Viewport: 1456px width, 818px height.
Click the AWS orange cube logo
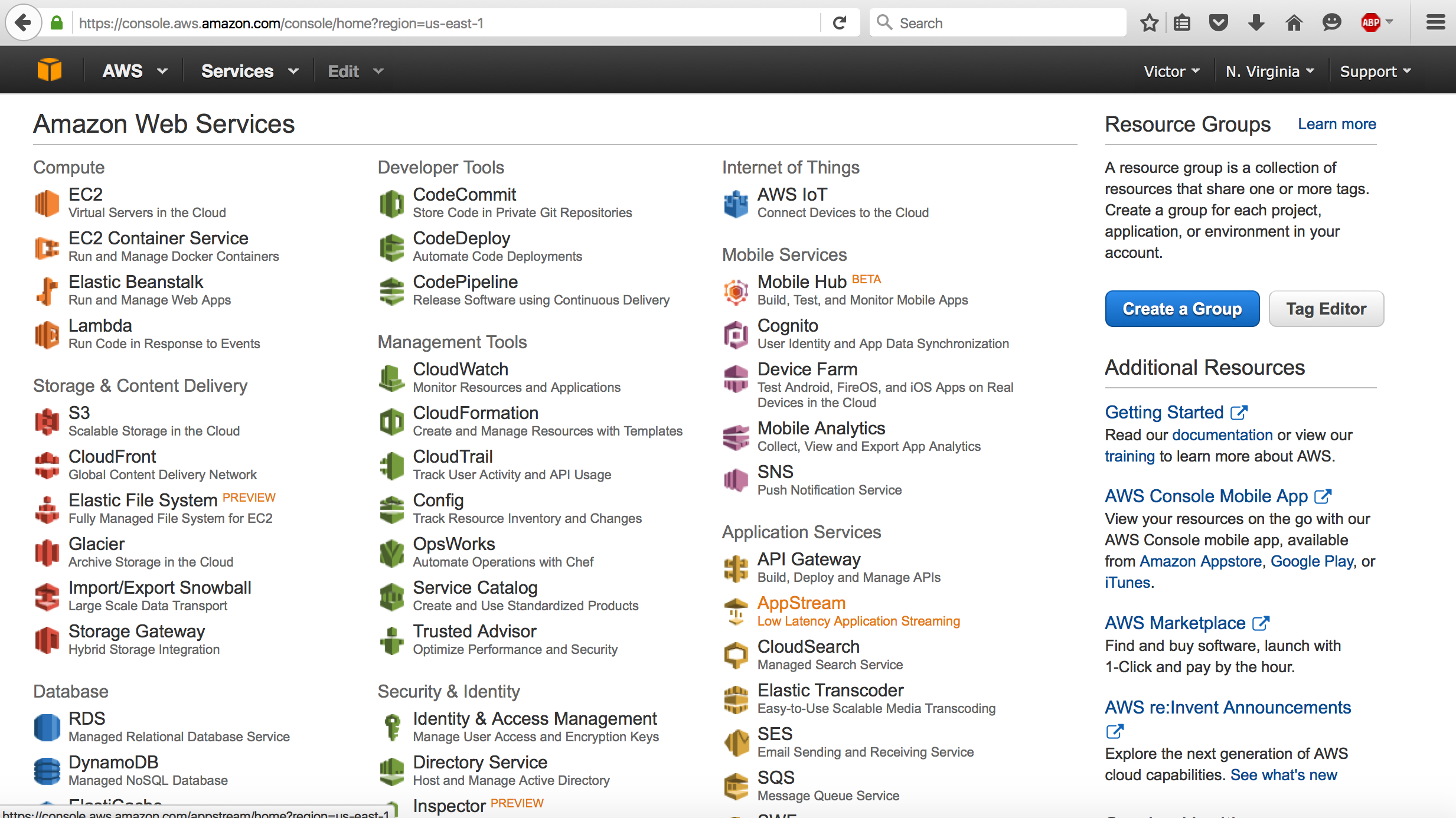50,71
